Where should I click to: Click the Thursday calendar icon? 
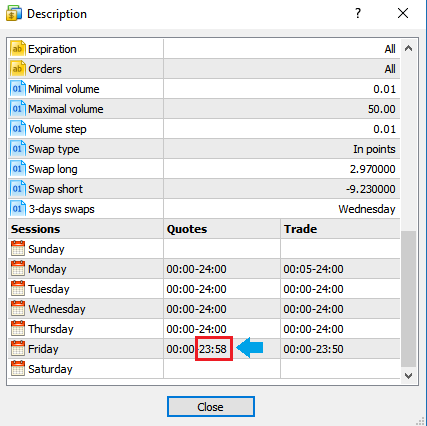click(18, 328)
